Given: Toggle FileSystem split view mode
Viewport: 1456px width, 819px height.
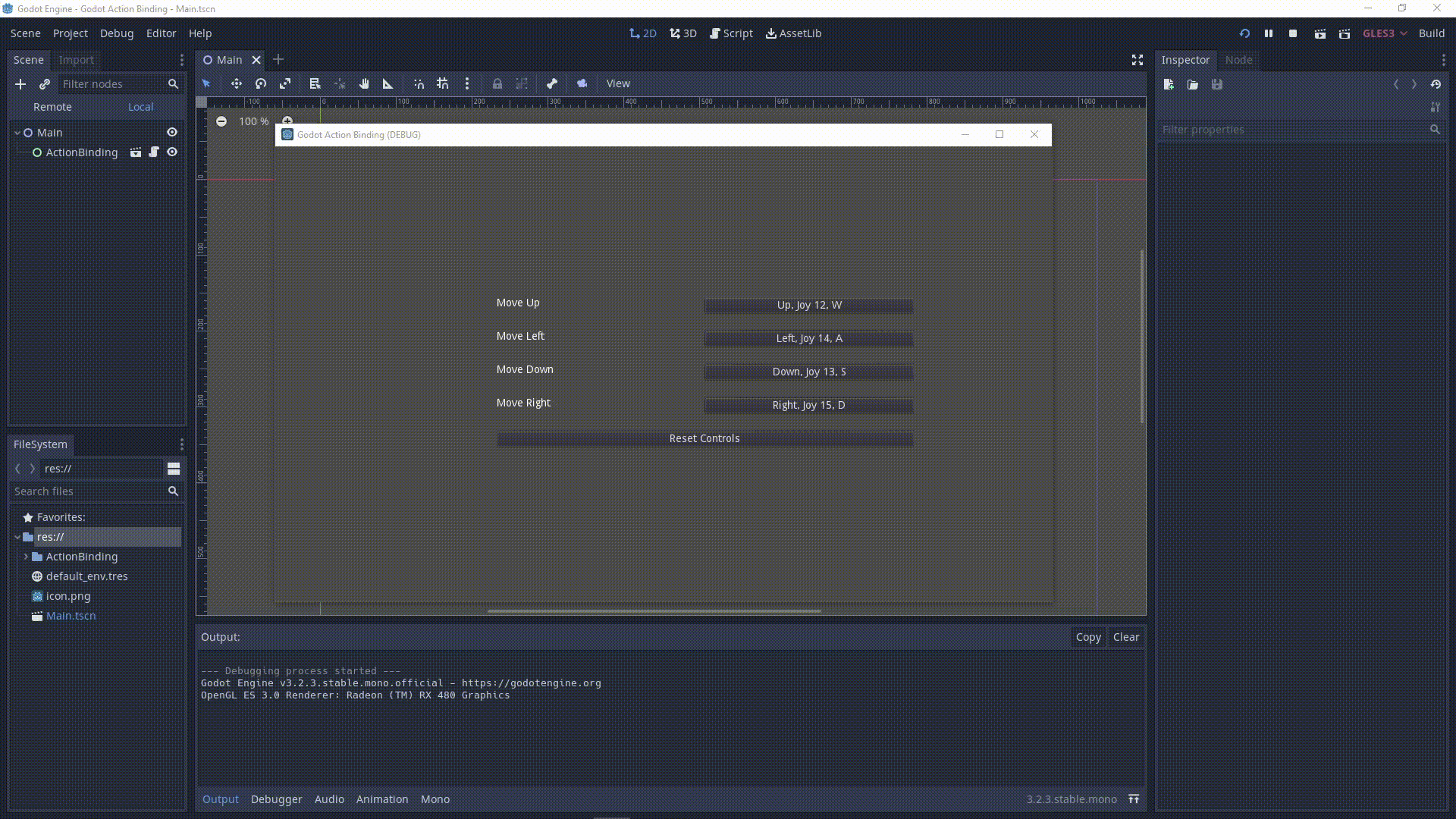Looking at the screenshot, I should tap(174, 469).
